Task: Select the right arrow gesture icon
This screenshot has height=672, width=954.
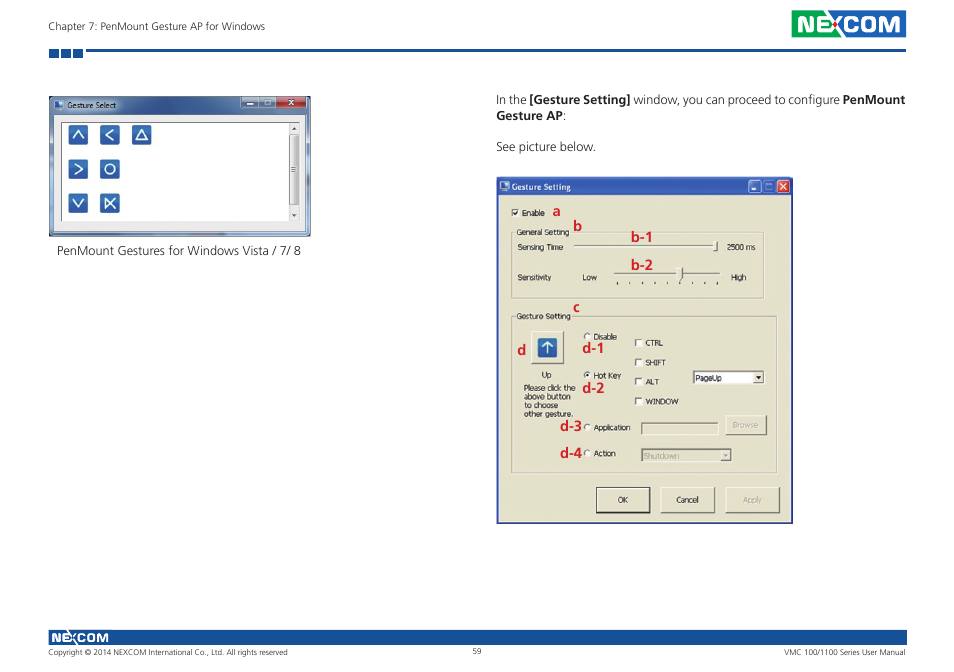Action: tap(78, 169)
